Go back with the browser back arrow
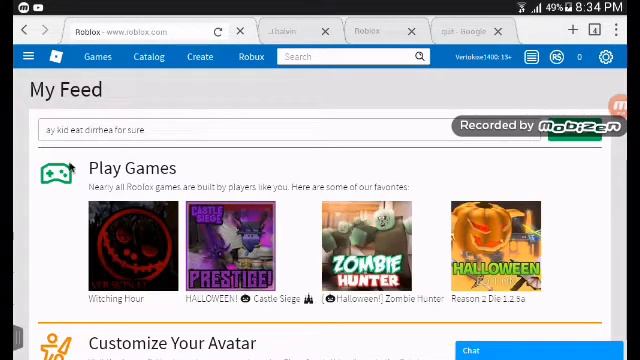640x360 pixels. click(25, 30)
